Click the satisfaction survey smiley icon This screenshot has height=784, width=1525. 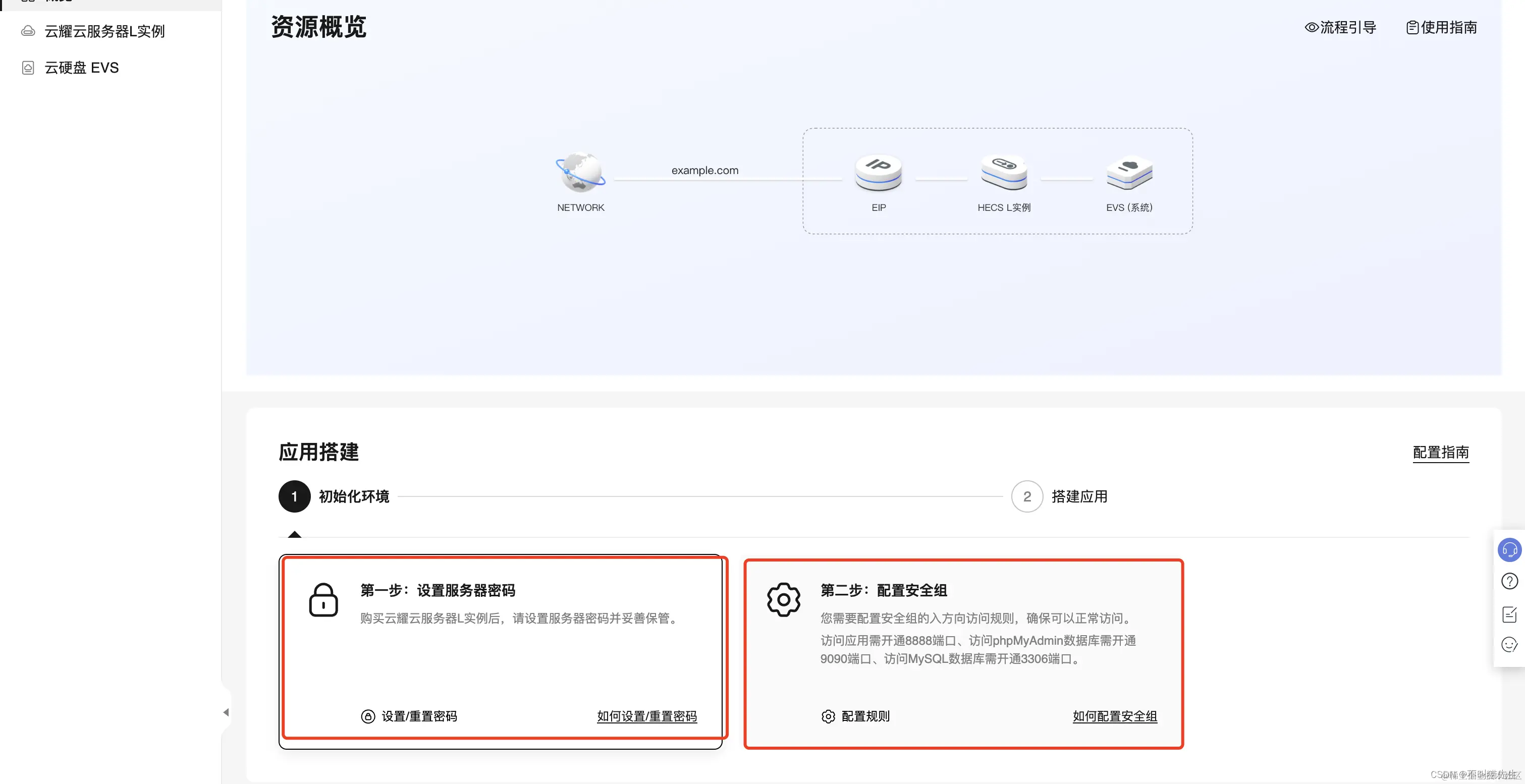(1509, 645)
